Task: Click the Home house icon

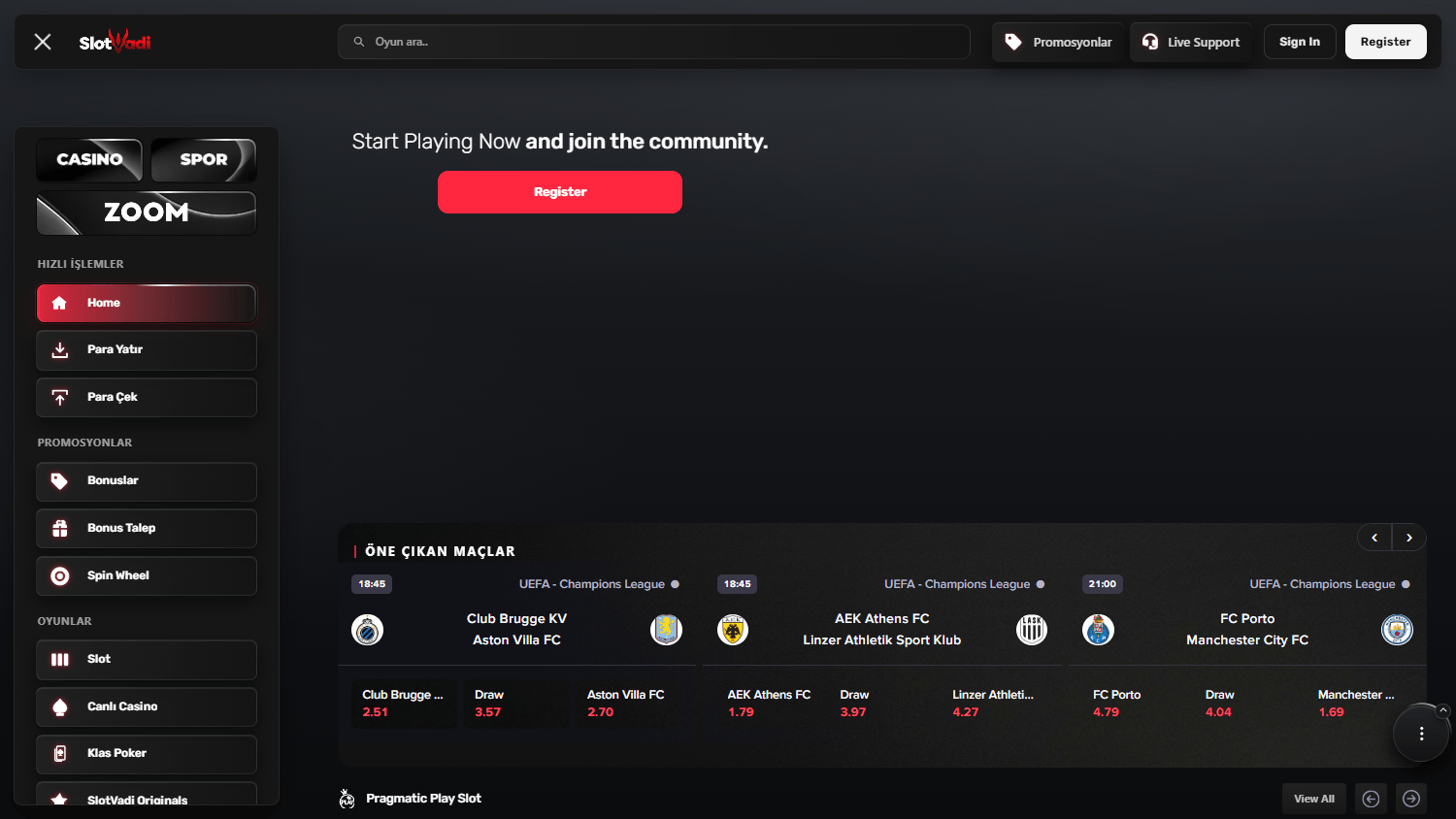Action: pos(59,303)
